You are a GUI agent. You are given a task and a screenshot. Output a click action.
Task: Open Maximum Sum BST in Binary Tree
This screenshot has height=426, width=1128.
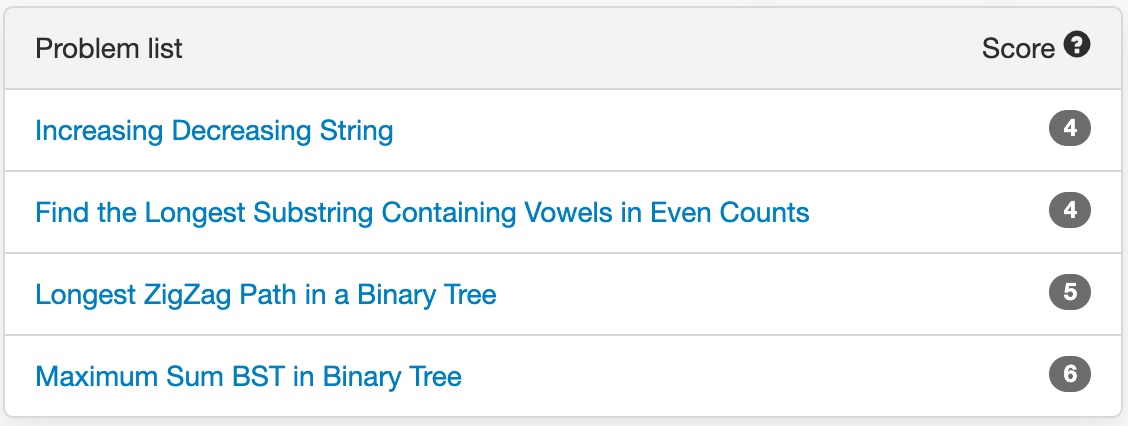click(x=248, y=376)
